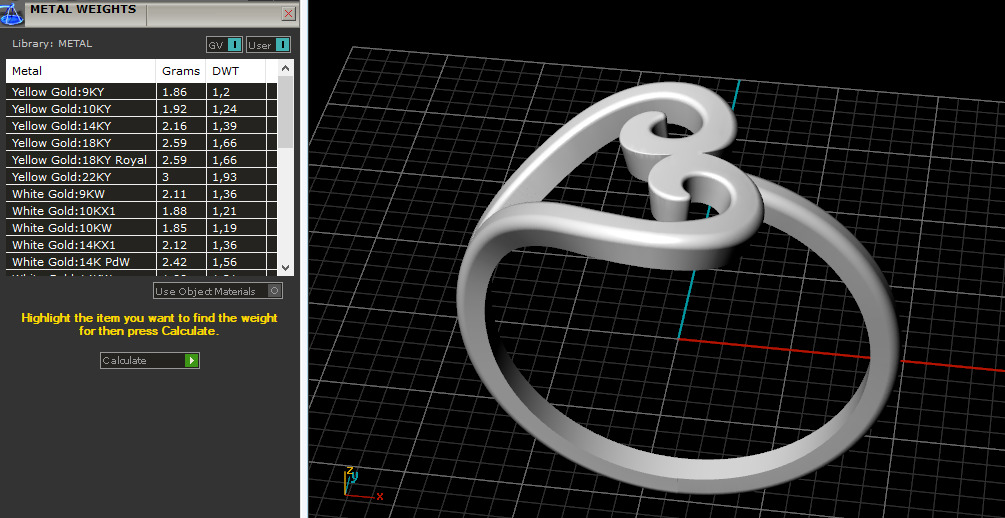The image size is (1005, 518).
Task: Select the Yellow Gold:10KY row
Action: pos(142,108)
